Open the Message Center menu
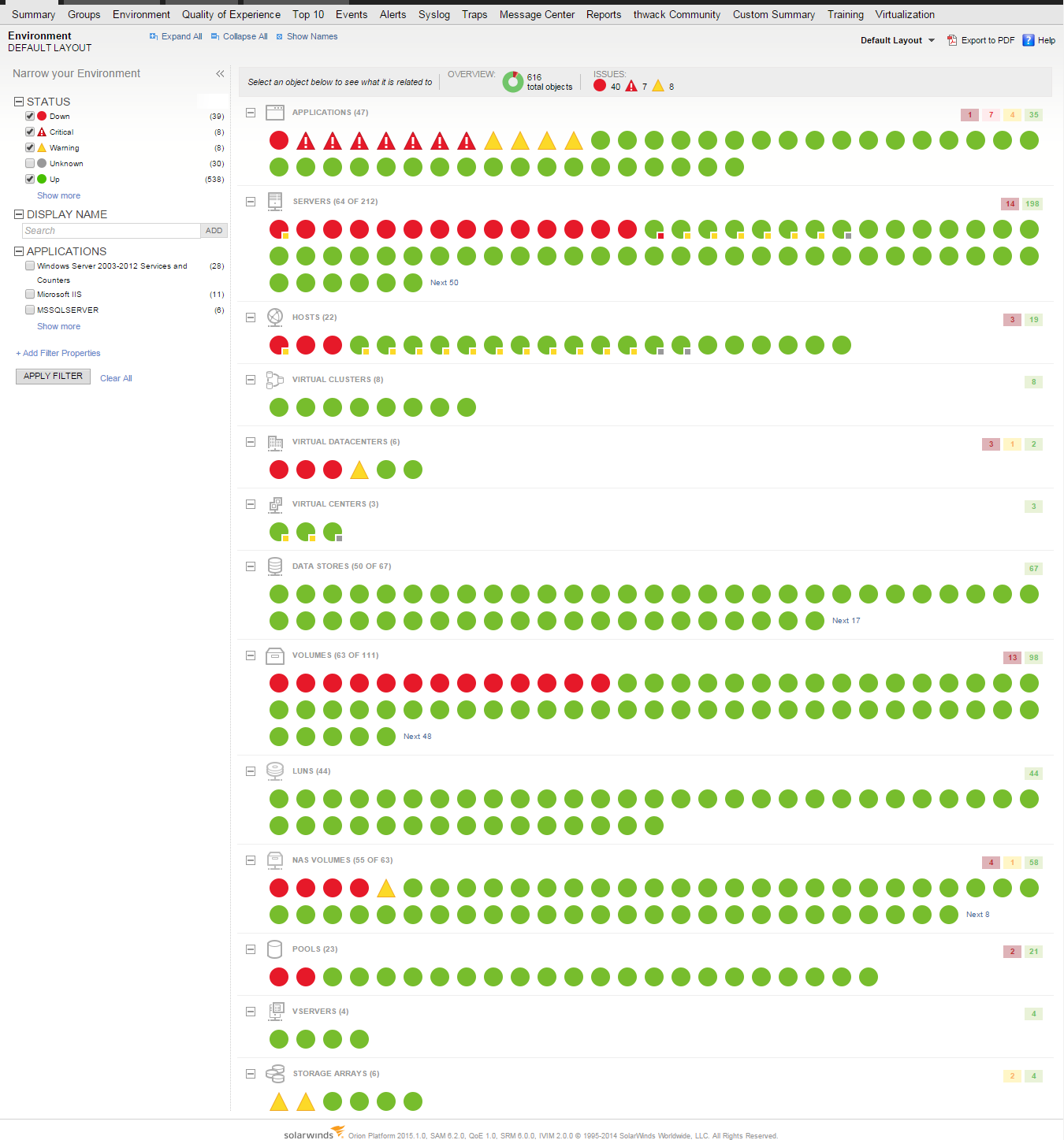The image size is (1064, 1140). pyautogui.click(x=537, y=13)
